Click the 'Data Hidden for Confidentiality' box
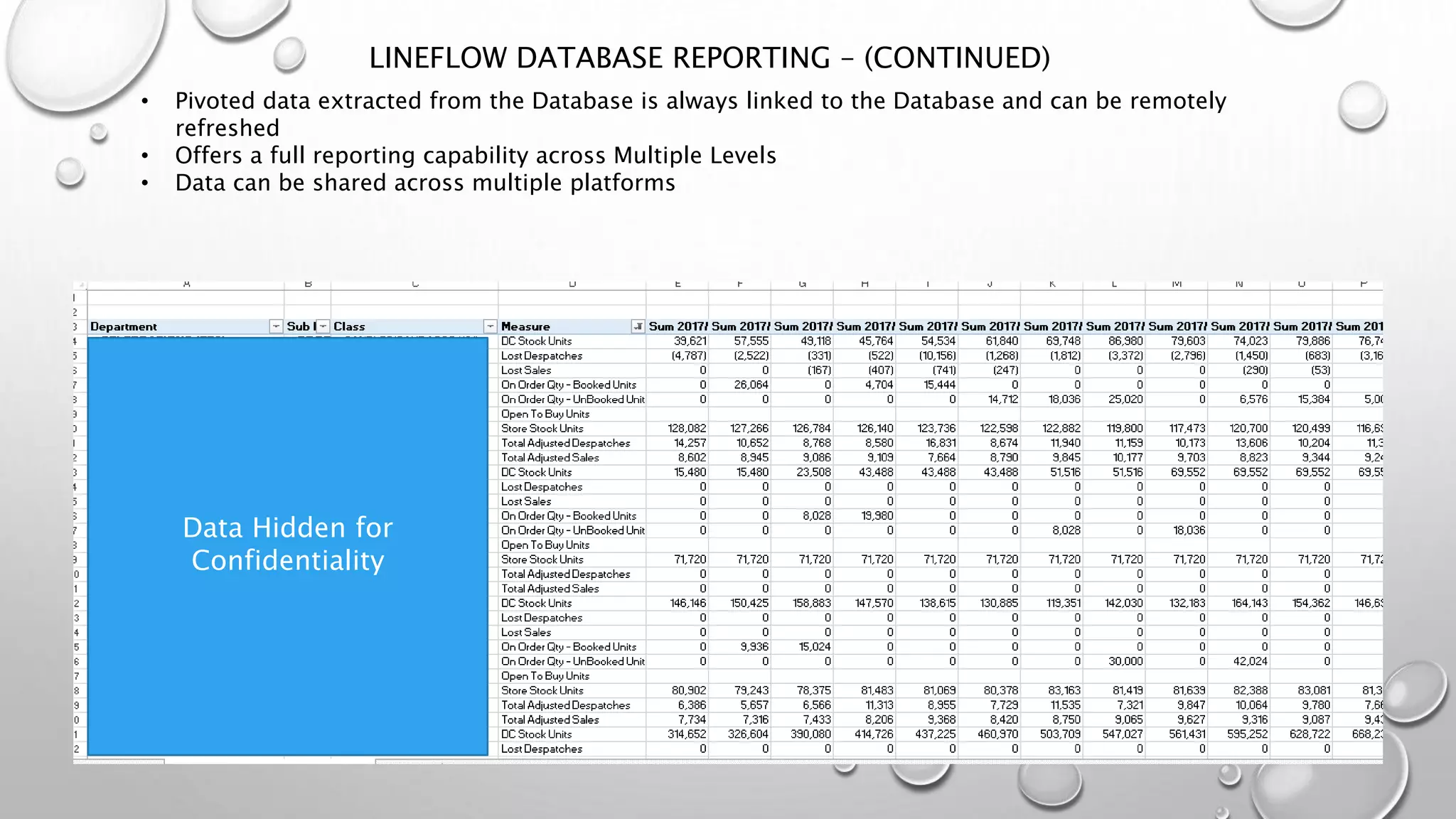 [x=287, y=545]
